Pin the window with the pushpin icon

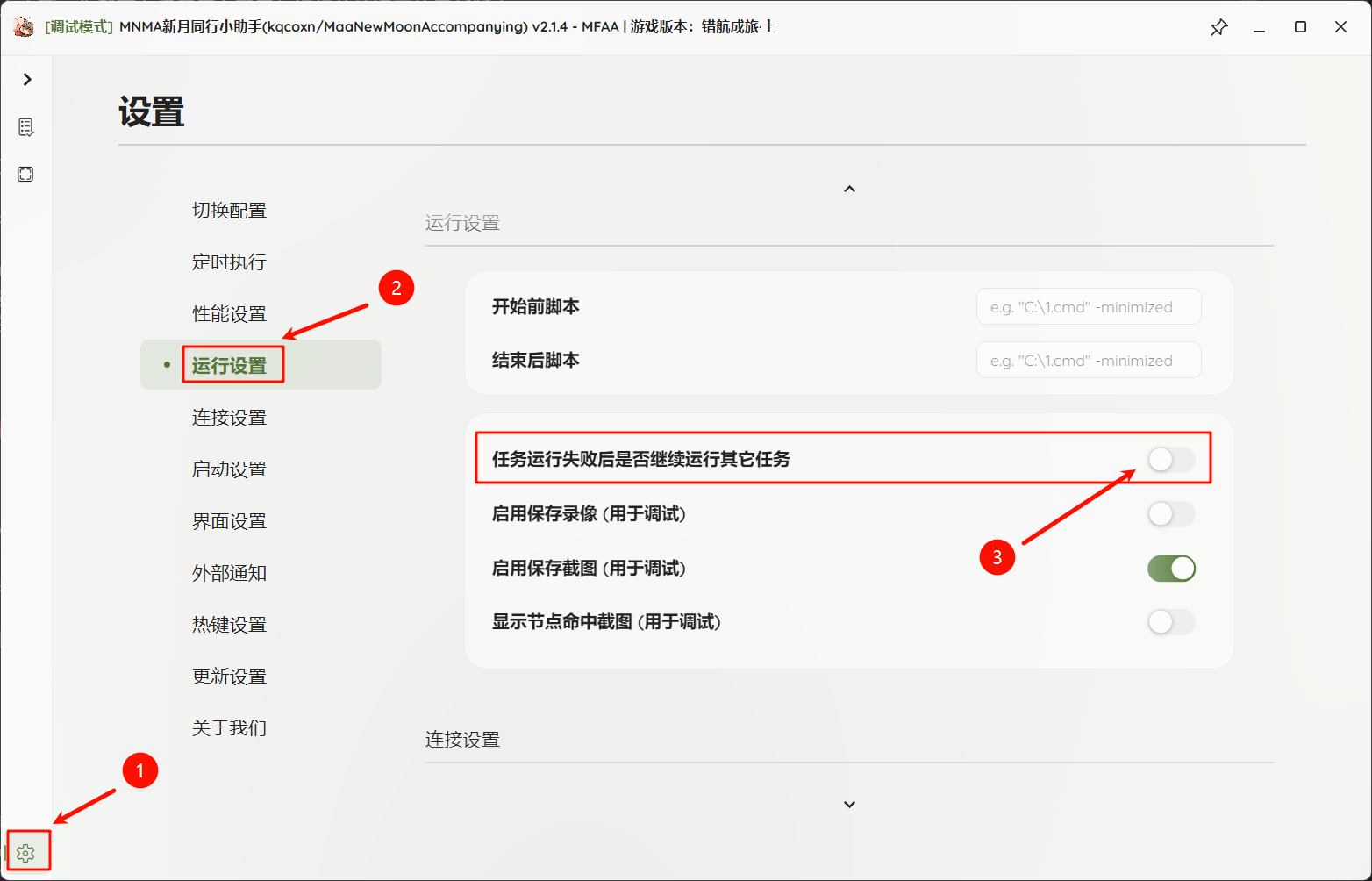tap(1218, 27)
